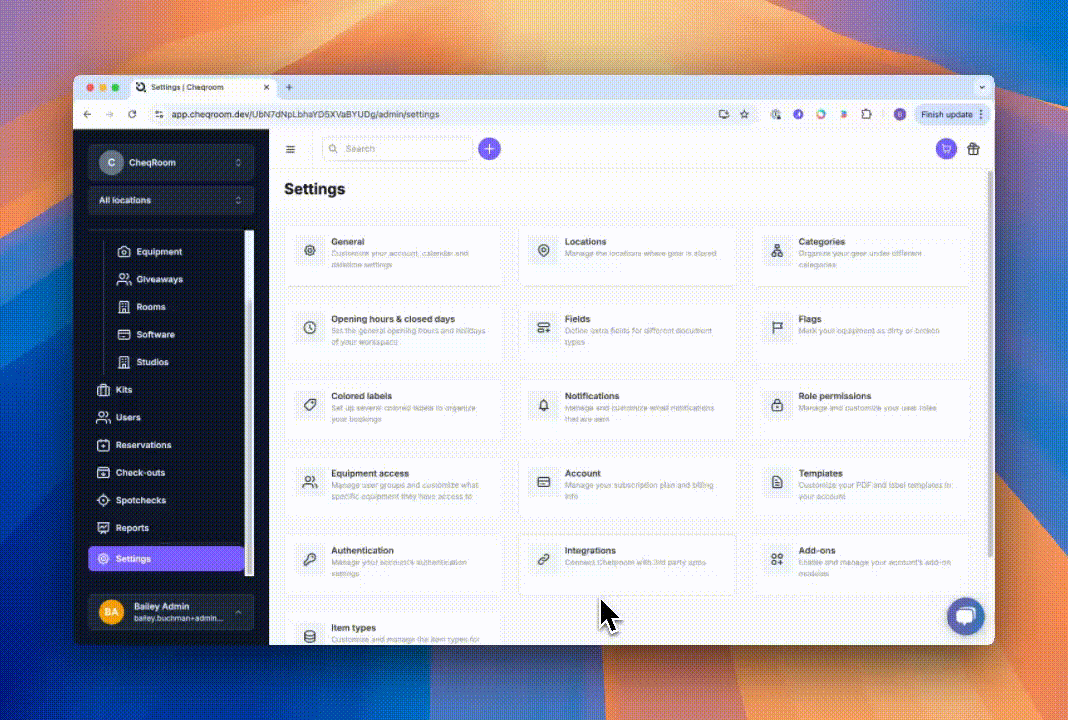View site information icon in address bar
Screen dimensions: 1068x720
click(159, 114)
